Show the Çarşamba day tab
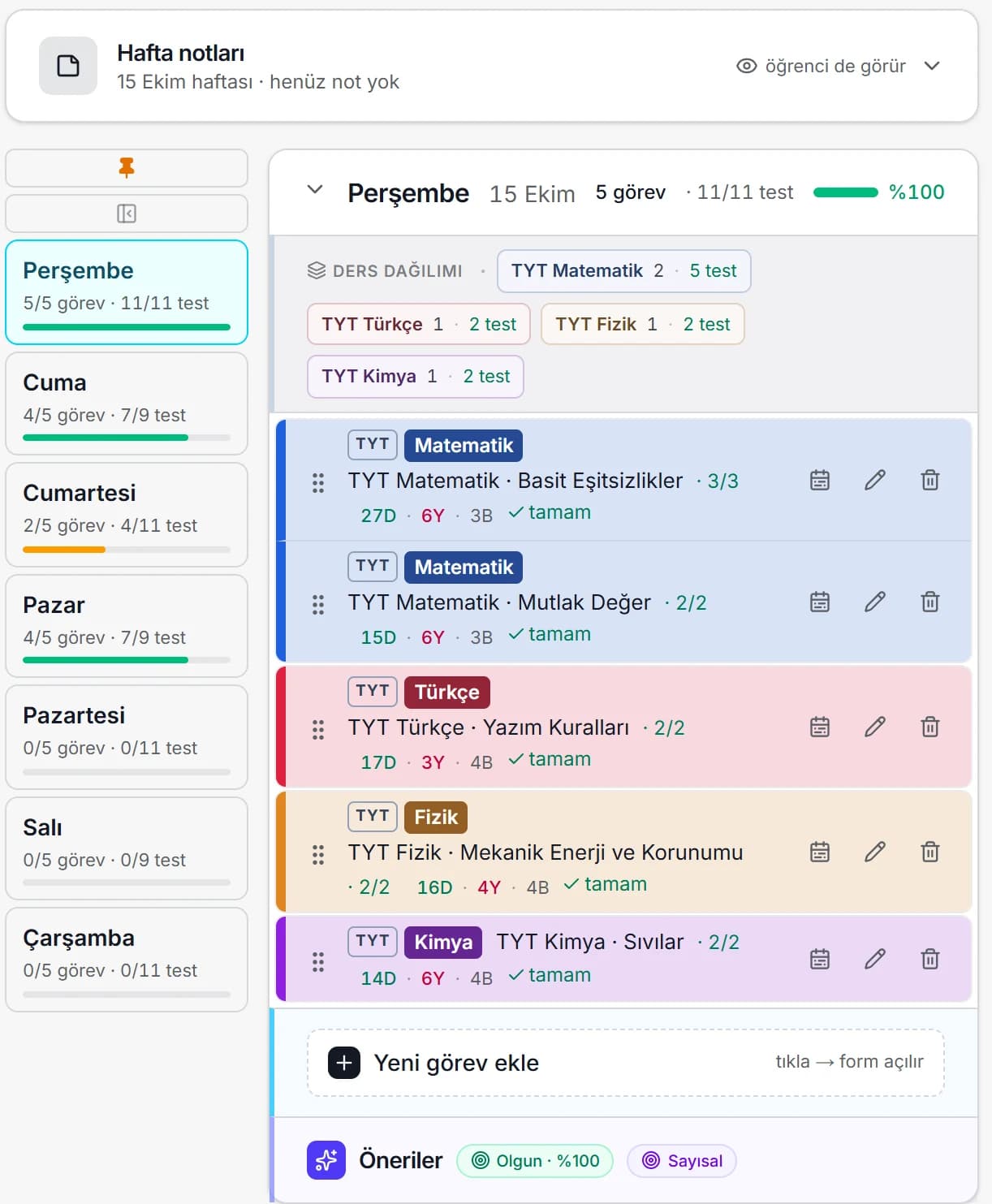This screenshot has height=1204, width=992. coord(127,960)
